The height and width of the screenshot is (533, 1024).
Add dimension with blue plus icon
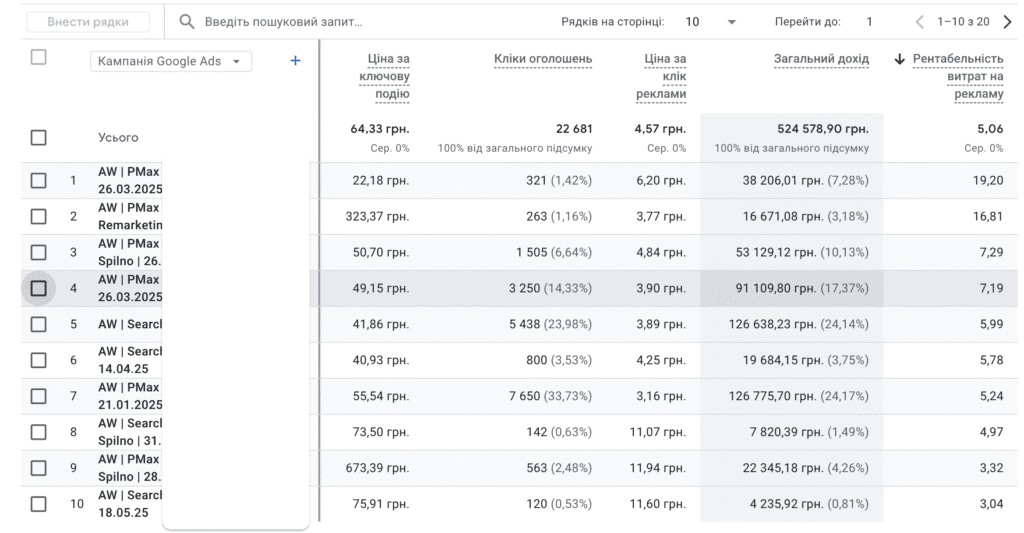tap(295, 61)
